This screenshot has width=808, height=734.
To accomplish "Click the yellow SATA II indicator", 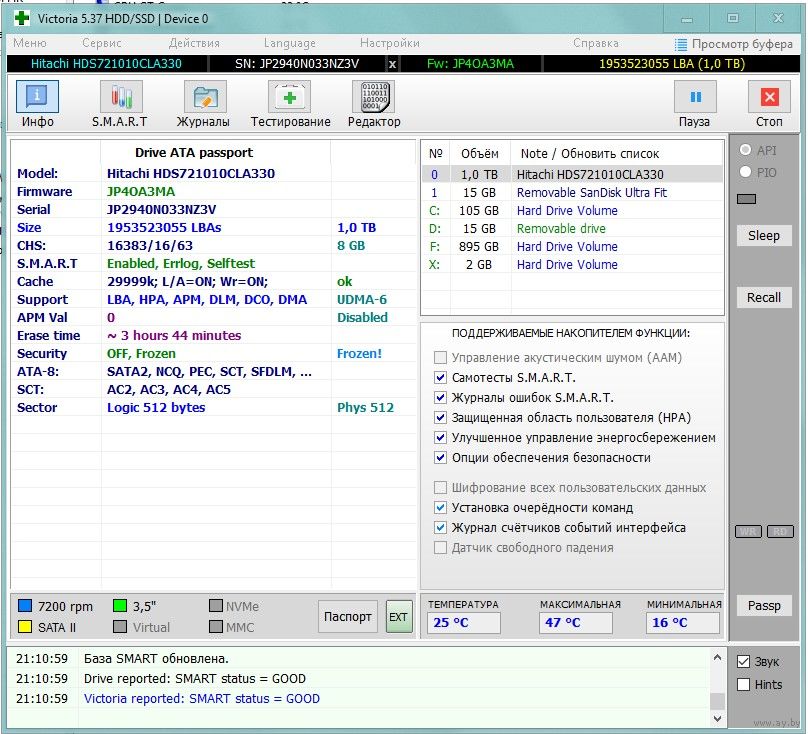I will click(25, 626).
